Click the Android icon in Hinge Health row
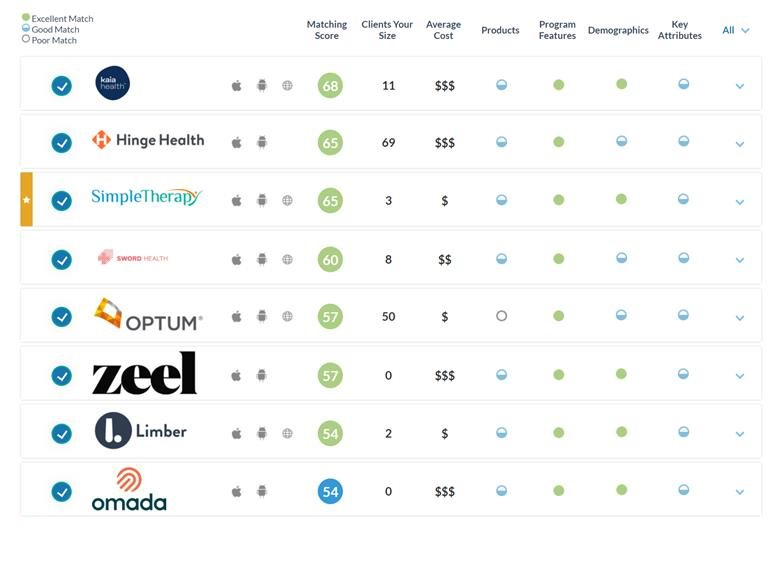 (x=262, y=143)
